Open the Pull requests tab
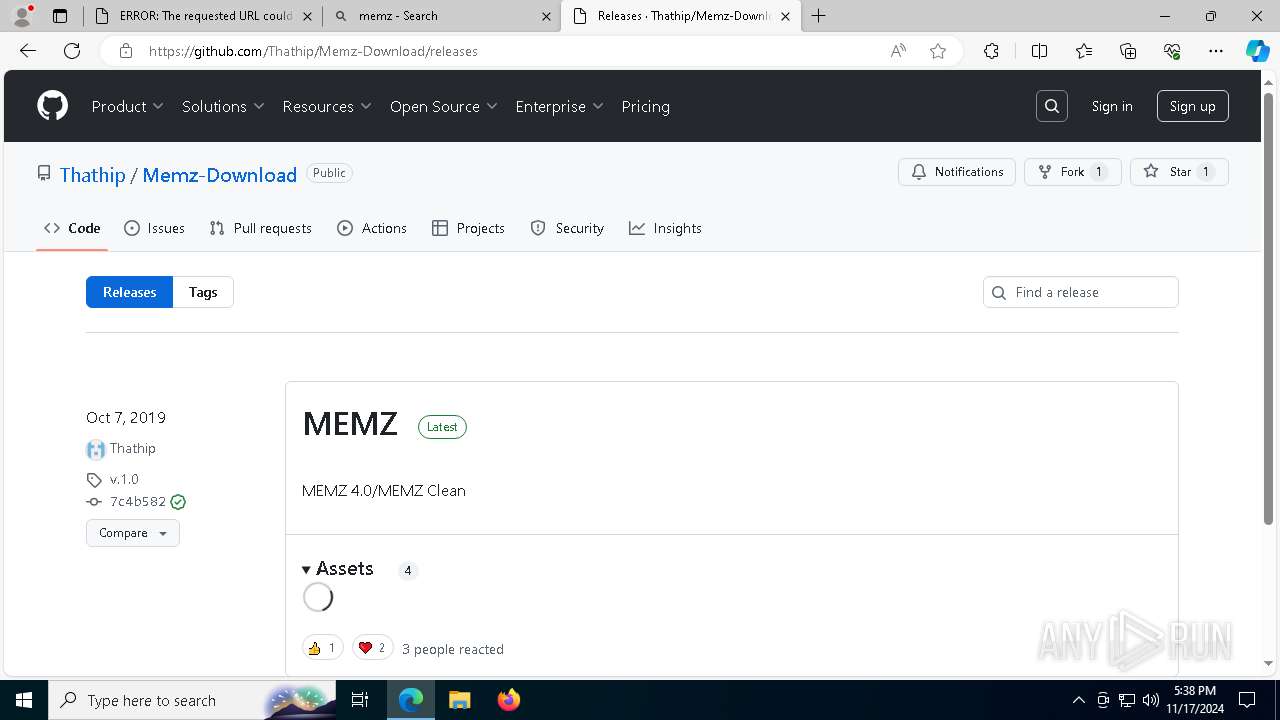Image resolution: width=1280 pixels, height=720 pixels. click(261, 228)
